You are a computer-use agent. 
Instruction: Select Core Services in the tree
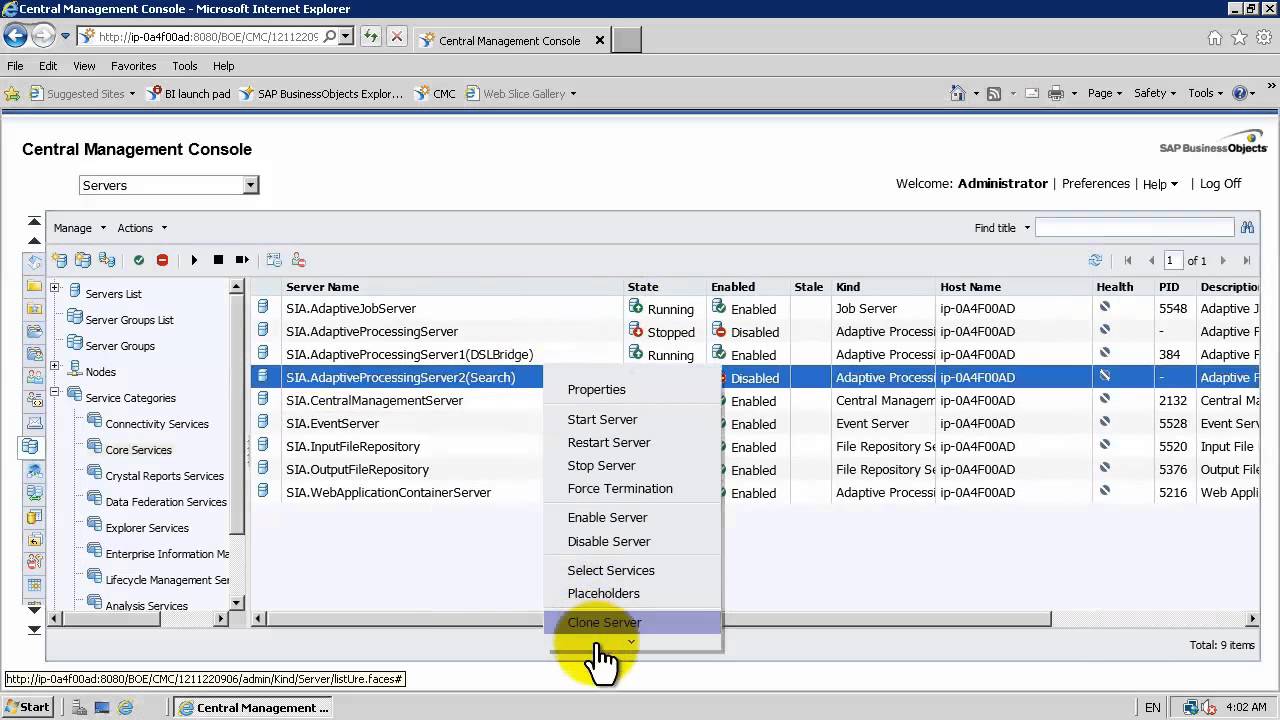click(x=138, y=450)
